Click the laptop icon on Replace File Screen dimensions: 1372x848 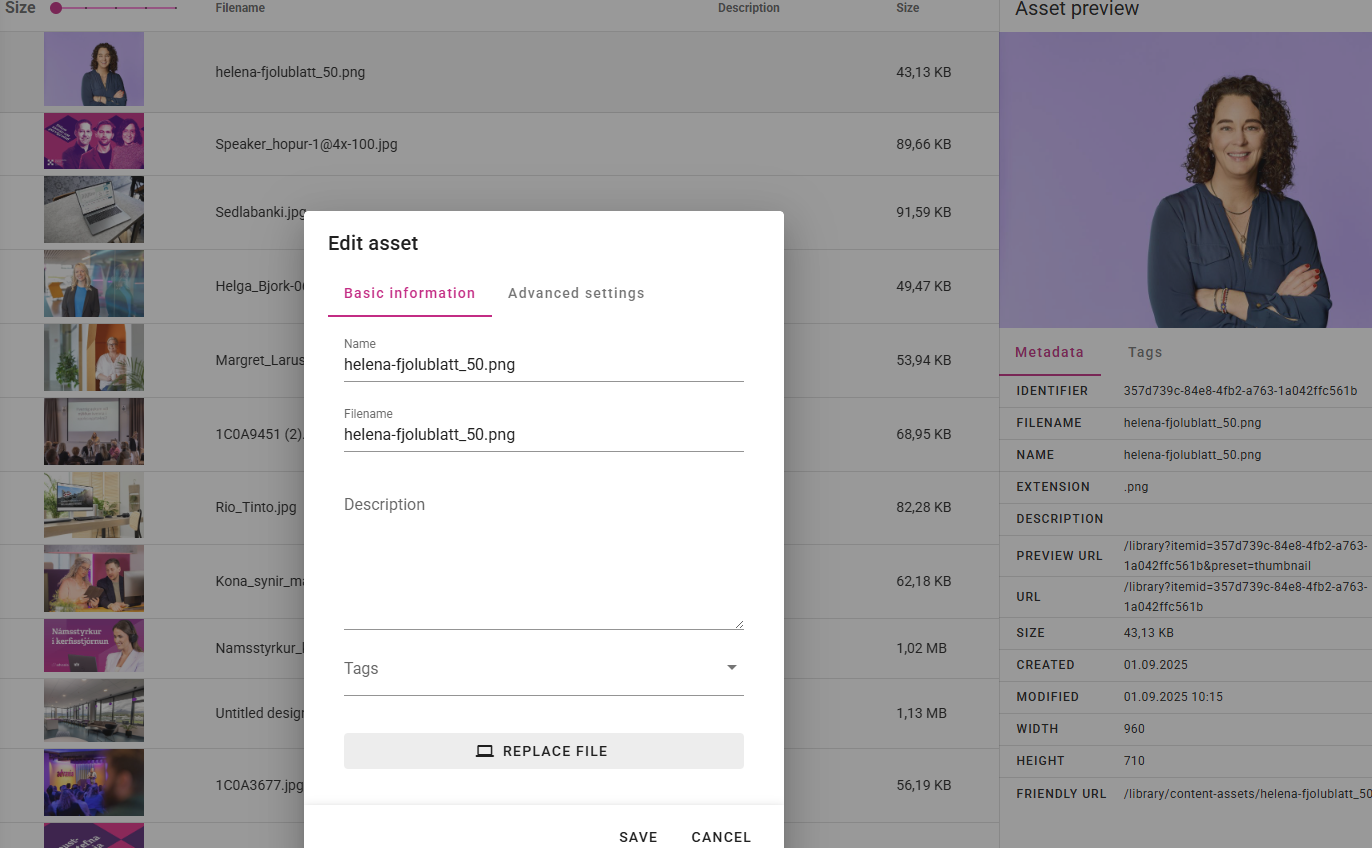[485, 751]
